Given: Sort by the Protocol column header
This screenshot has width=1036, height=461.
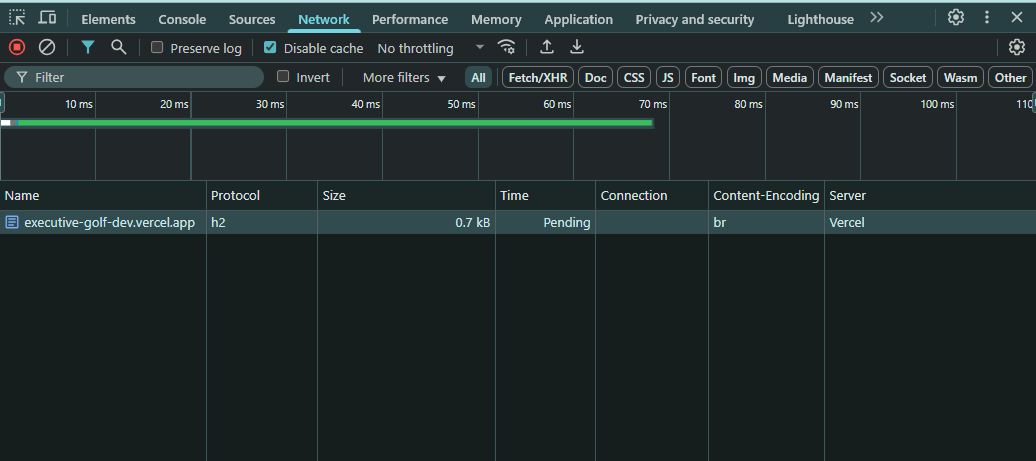Looking at the screenshot, I should pyautogui.click(x=262, y=195).
